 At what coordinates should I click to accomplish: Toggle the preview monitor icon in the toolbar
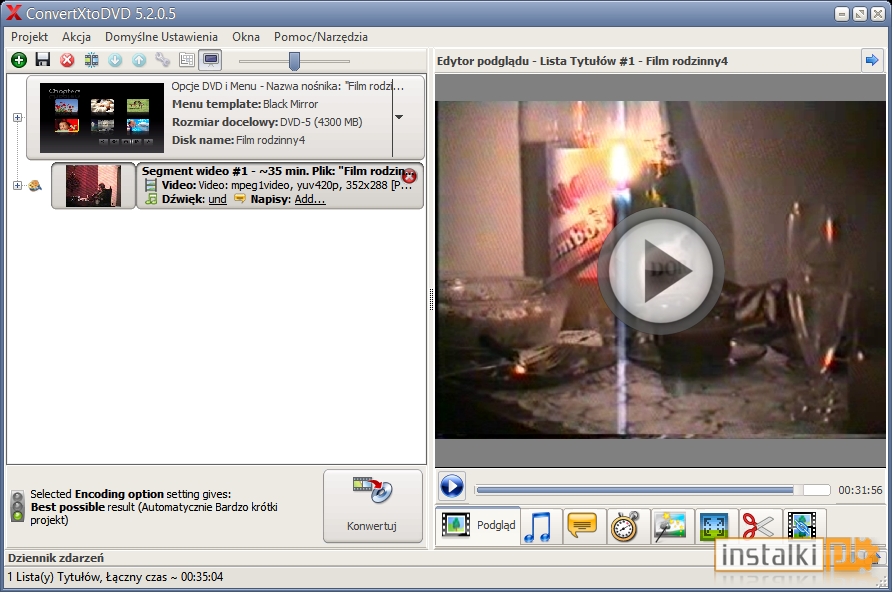click(210, 60)
